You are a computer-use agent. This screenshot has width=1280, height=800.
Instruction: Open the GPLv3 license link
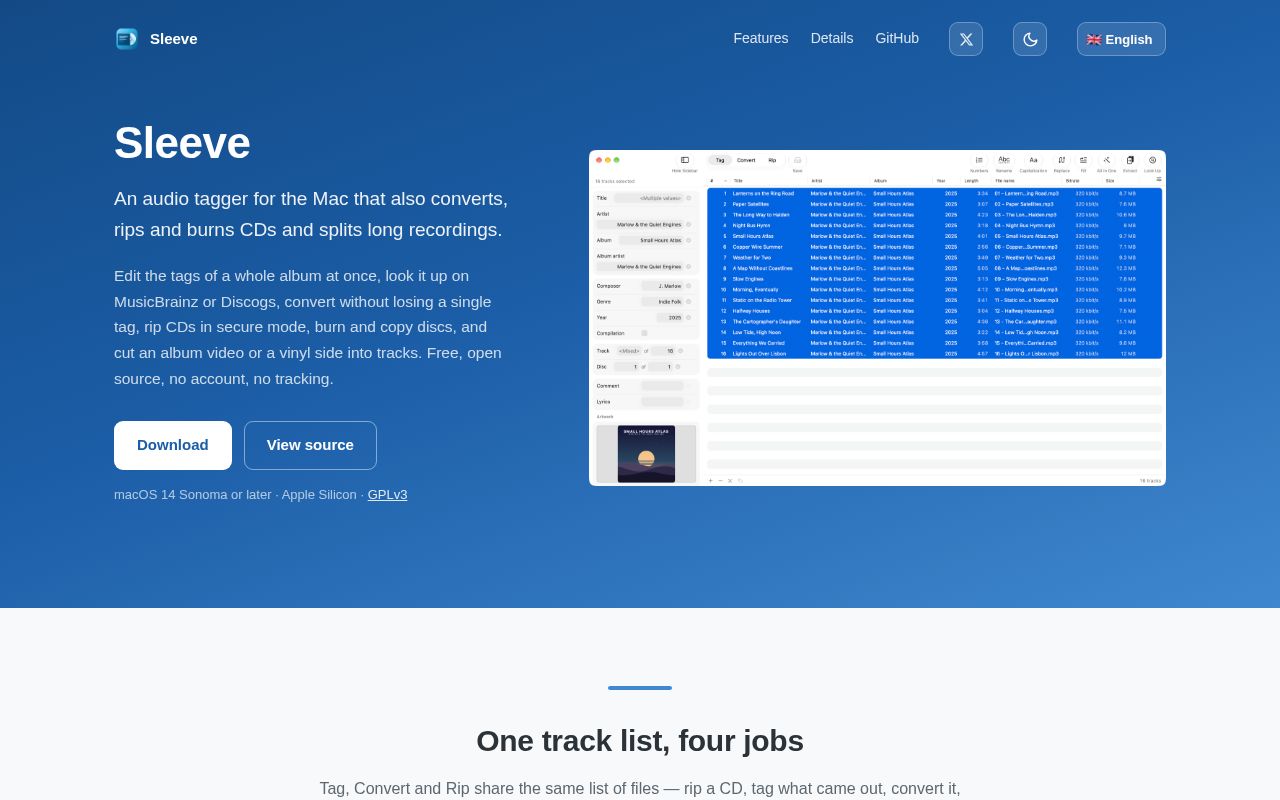pos(387,494)
